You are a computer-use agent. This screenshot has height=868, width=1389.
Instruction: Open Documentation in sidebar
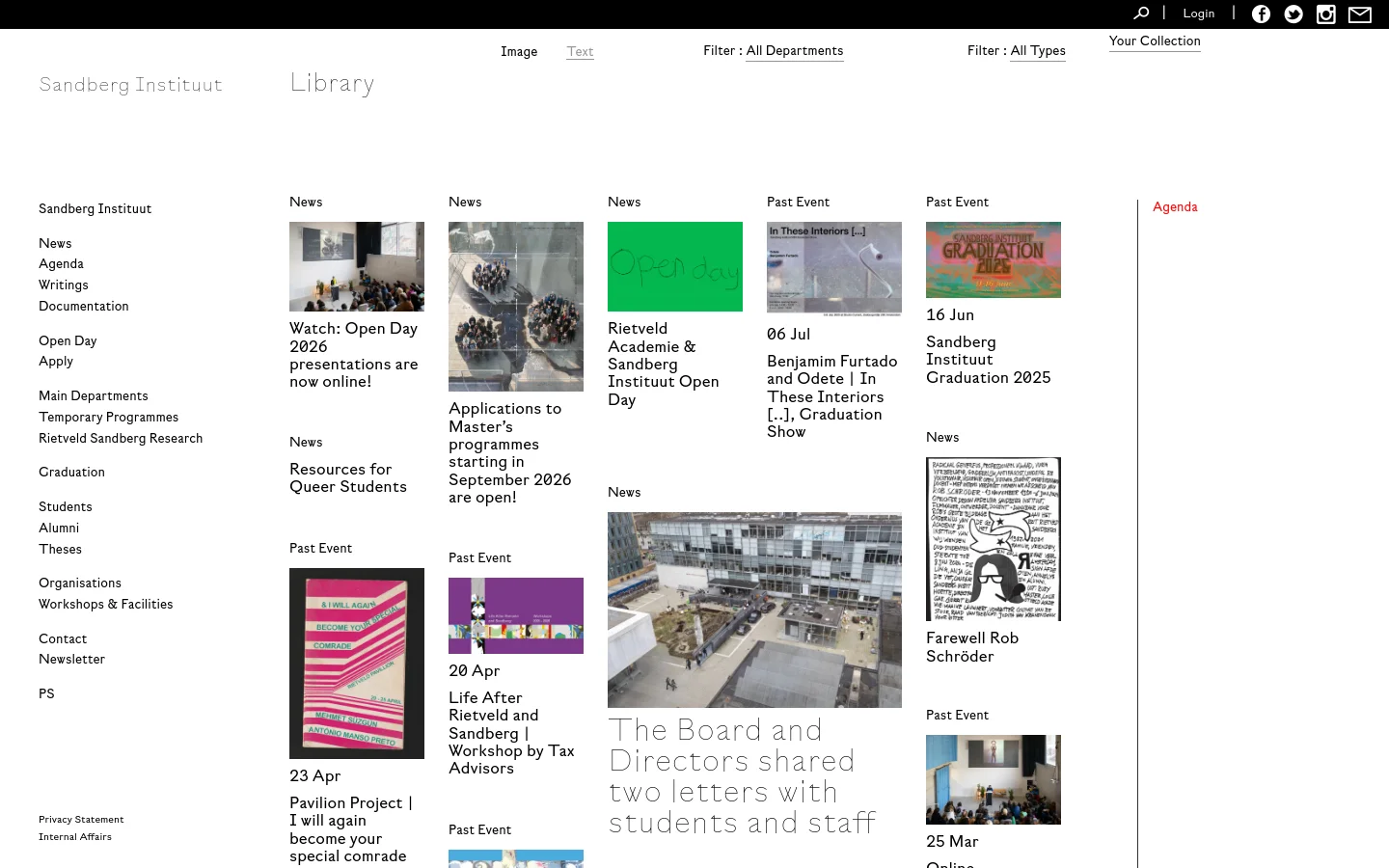pos(84,307)
